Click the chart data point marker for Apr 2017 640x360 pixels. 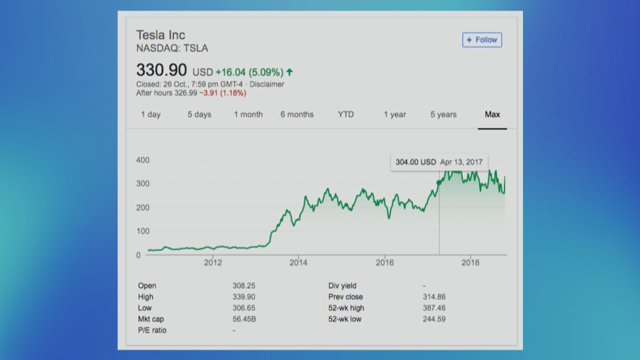439,183
